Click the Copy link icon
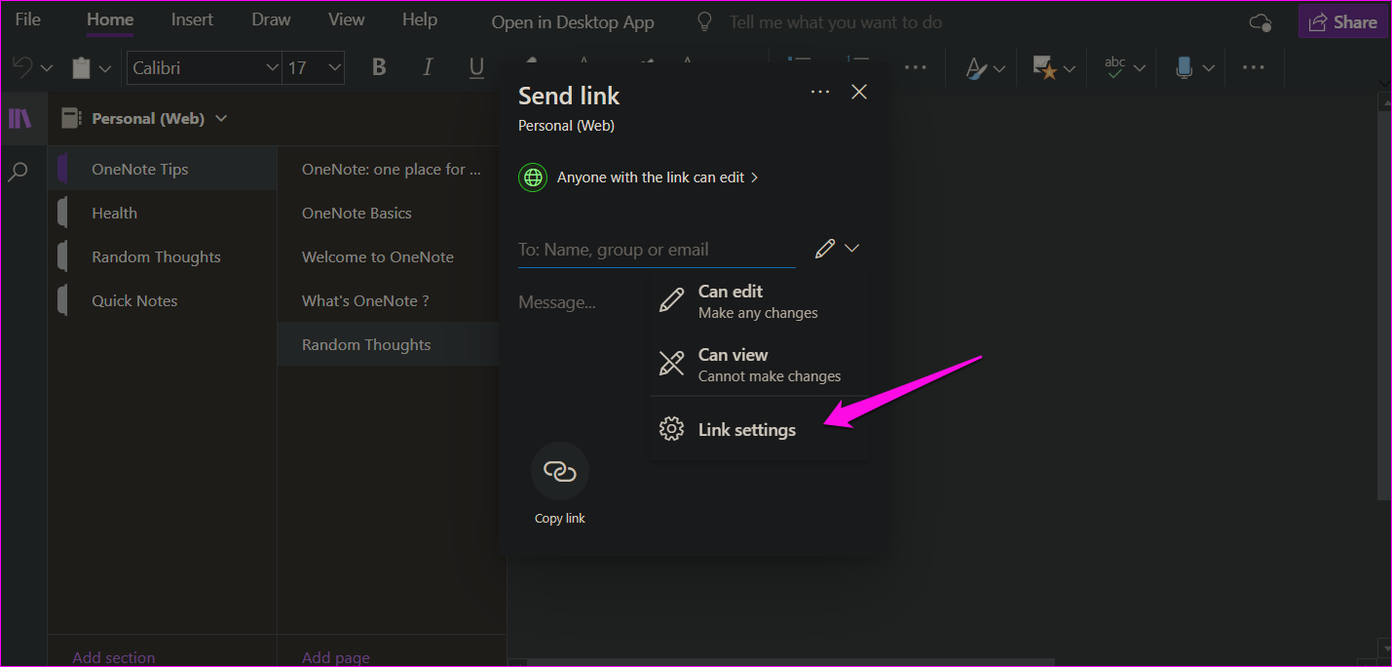The image size is (1392, 667). tap(559, 470)
